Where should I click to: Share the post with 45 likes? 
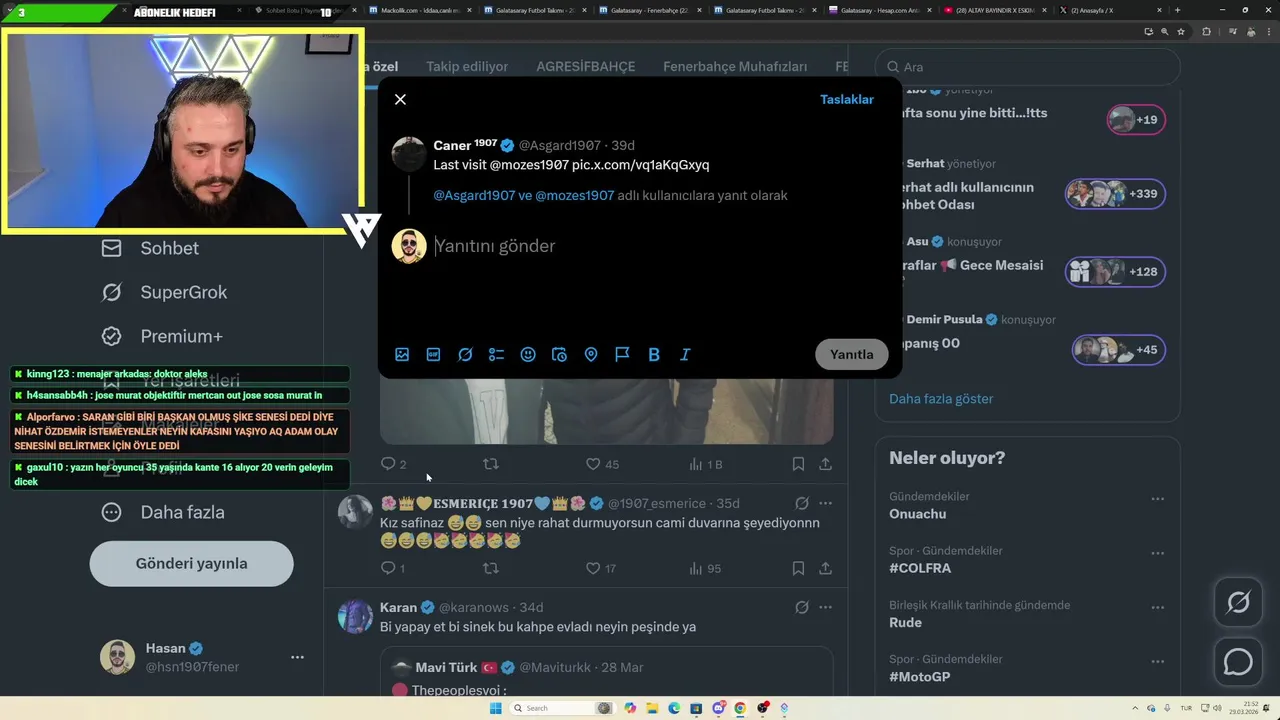pos(825,464)
